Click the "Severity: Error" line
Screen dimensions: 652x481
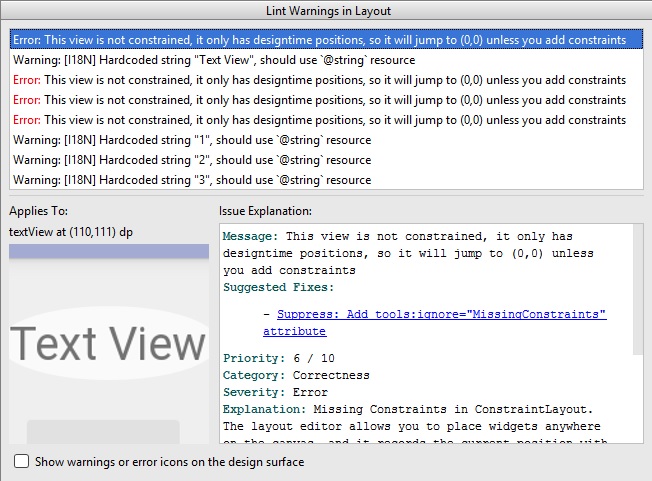[x=275, y=392]
